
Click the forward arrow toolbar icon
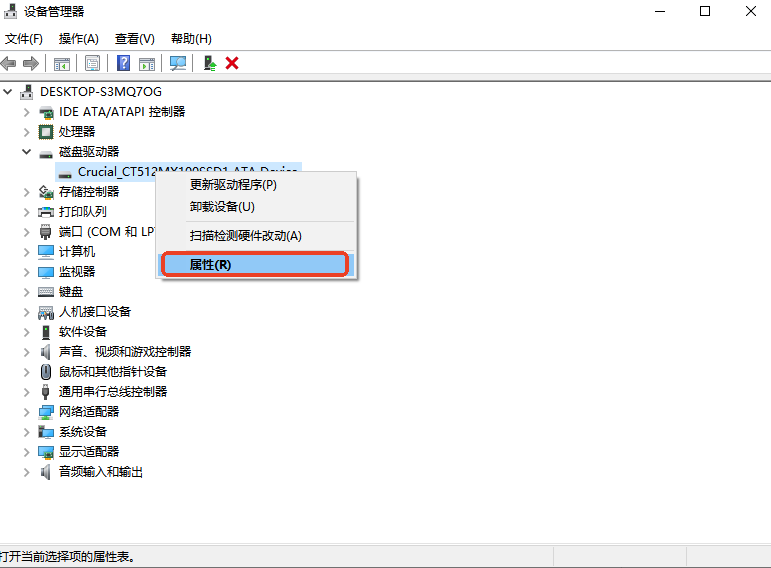(31, 63)
